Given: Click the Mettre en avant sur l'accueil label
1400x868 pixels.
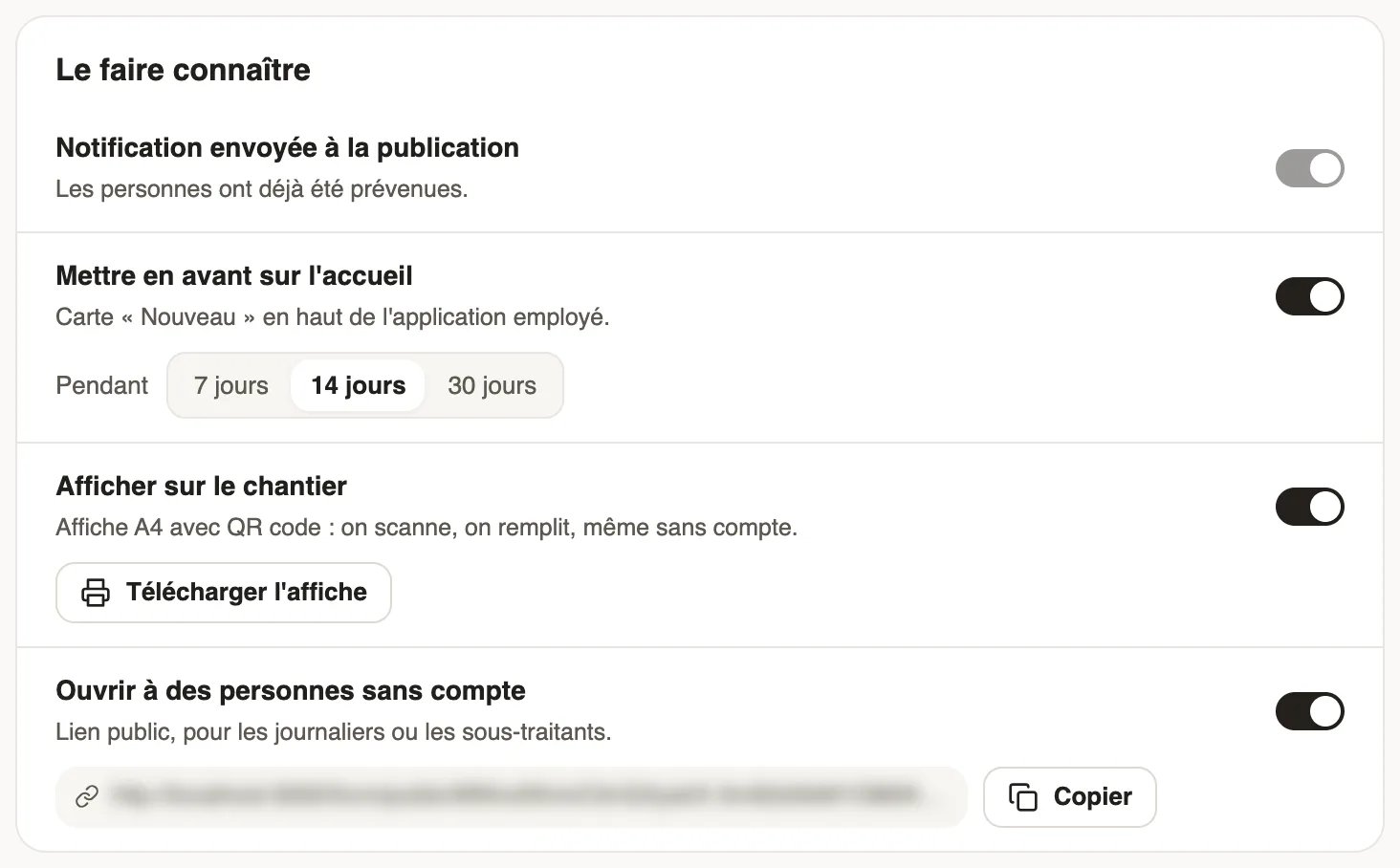Looking at the screenshot, I should (234, 275).
